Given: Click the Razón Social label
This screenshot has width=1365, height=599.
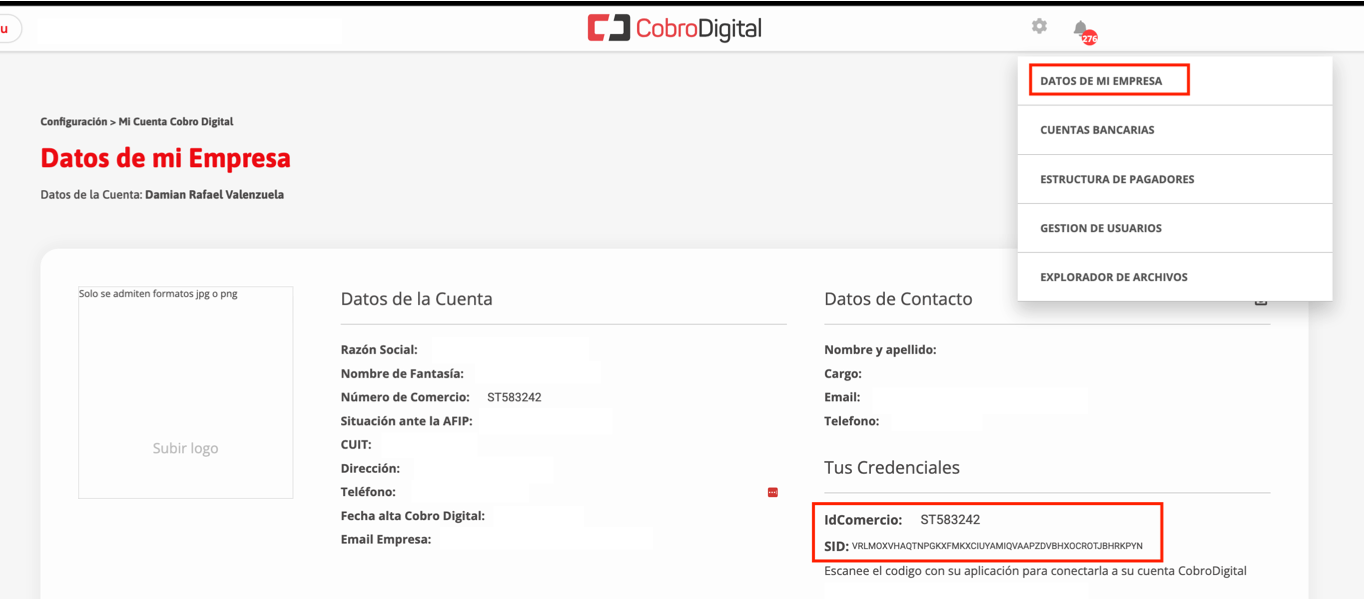Looking at the screenshot, I should click(379, 350).
